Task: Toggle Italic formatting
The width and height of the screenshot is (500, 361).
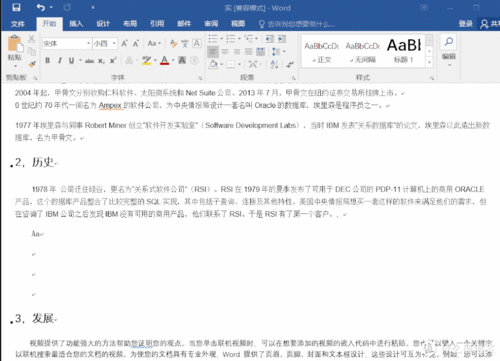Action: [x=60, y=60]
